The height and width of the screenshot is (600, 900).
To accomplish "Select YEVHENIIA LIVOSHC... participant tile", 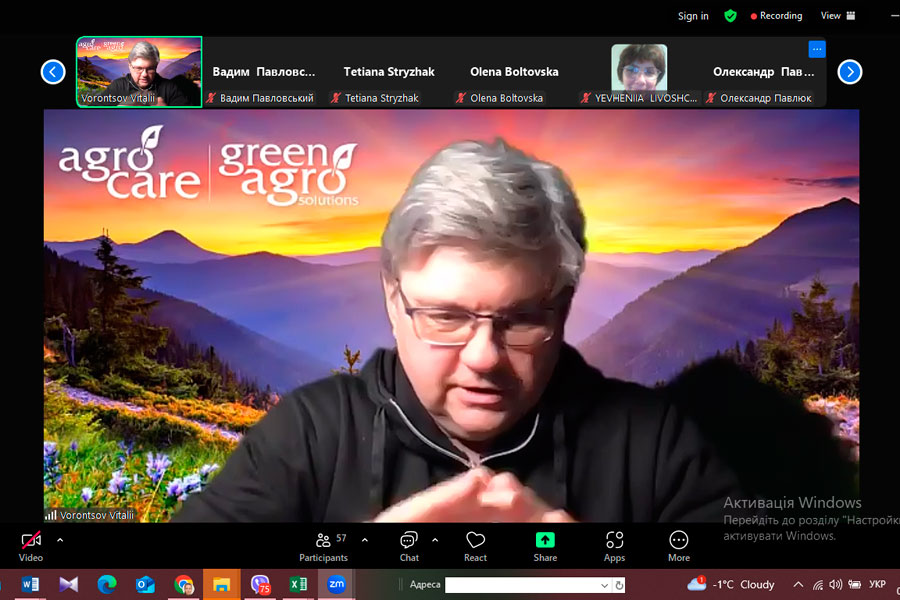I will pyautogui.click(x=639, y=72).
